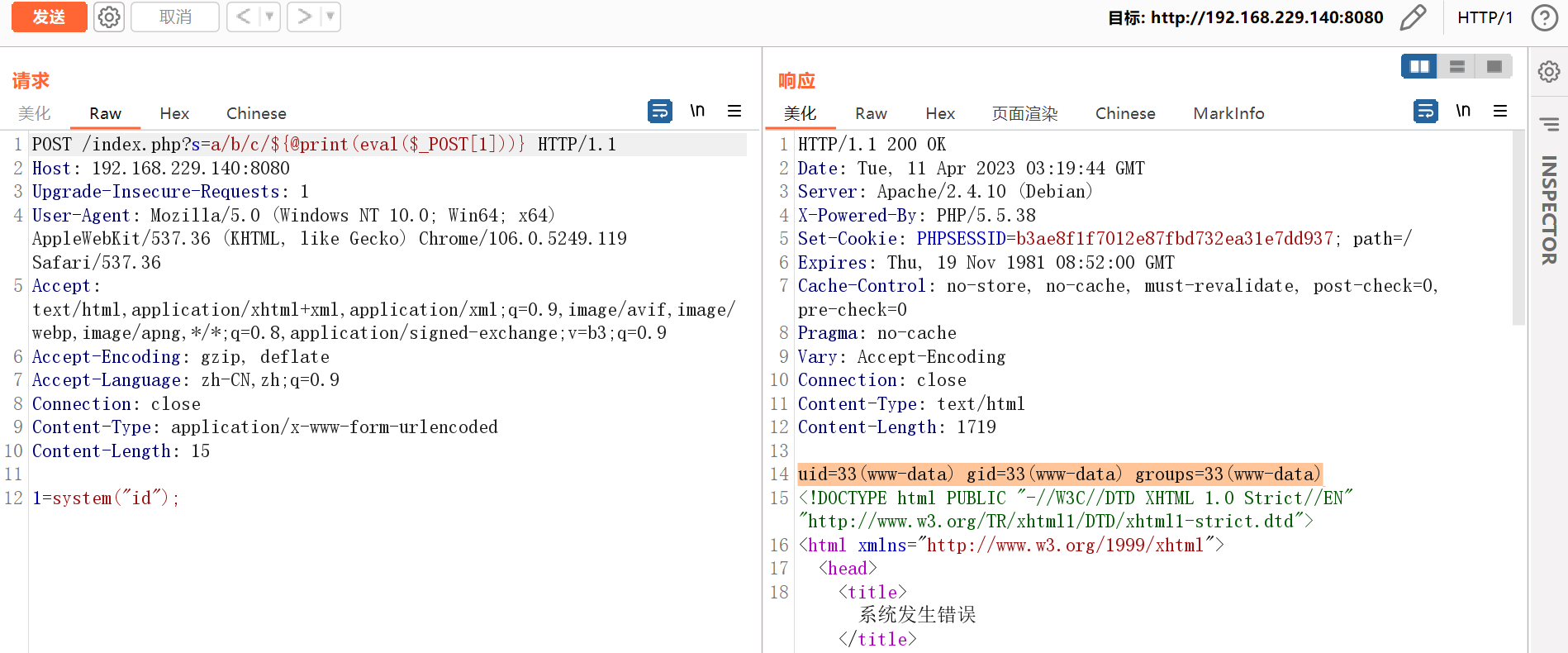
Task: Click the request Accept-Language header
Action: 185,379
